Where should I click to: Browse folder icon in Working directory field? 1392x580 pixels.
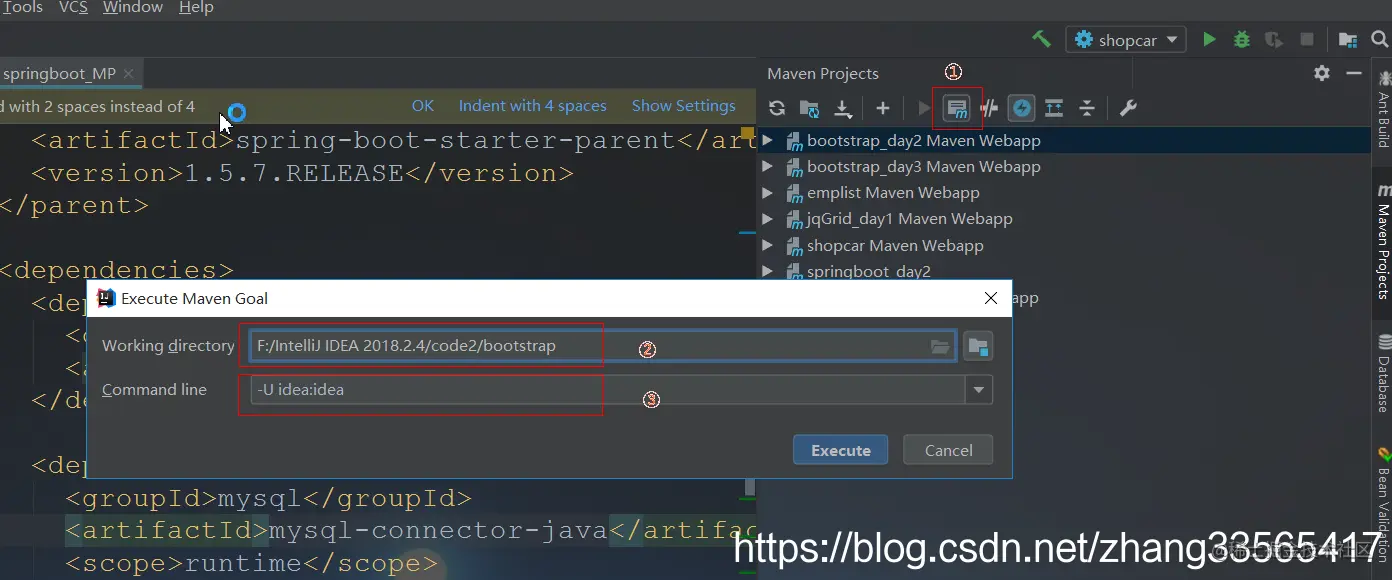pos(940,346)
